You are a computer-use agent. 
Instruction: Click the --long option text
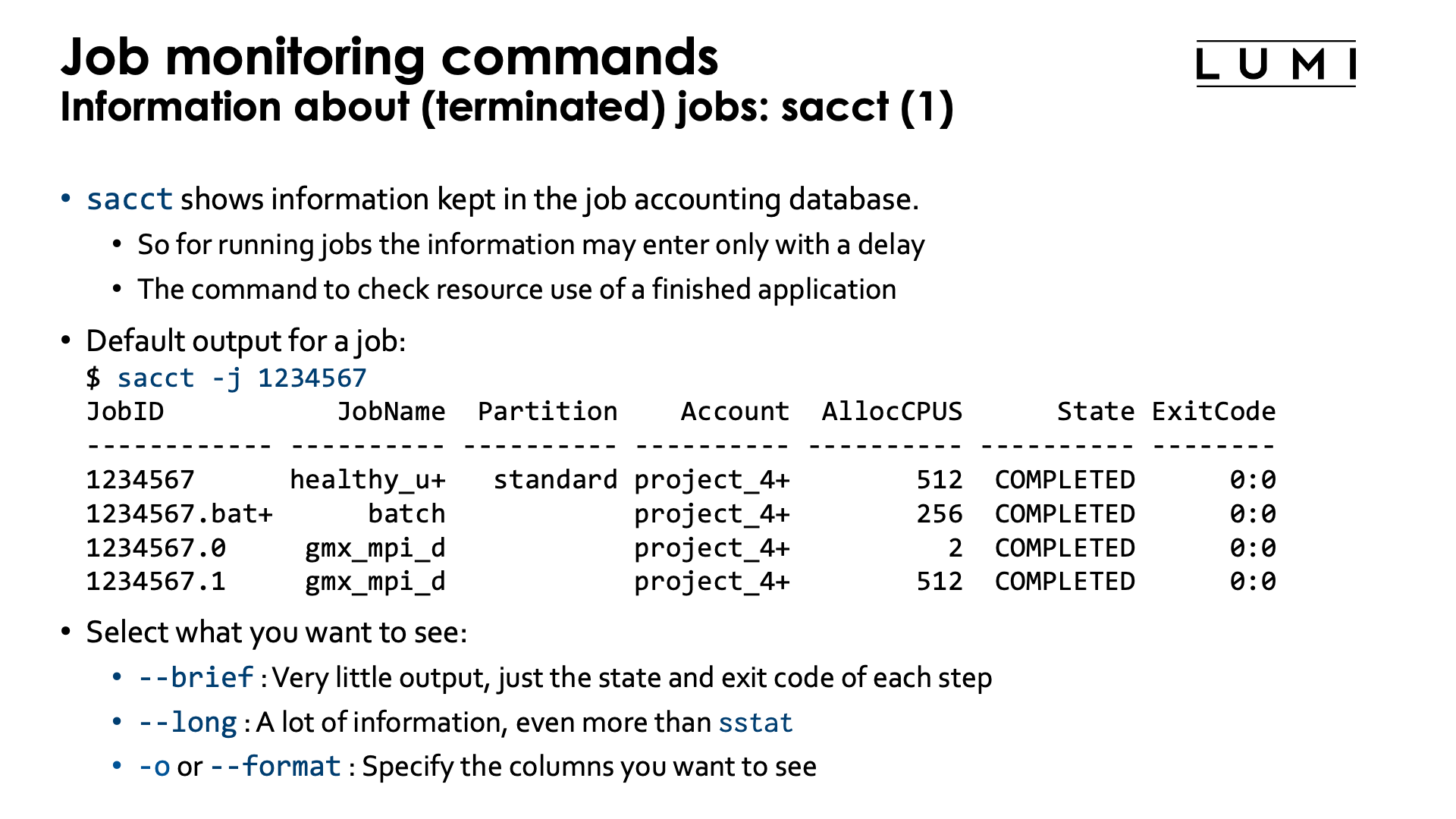(187, 722)
